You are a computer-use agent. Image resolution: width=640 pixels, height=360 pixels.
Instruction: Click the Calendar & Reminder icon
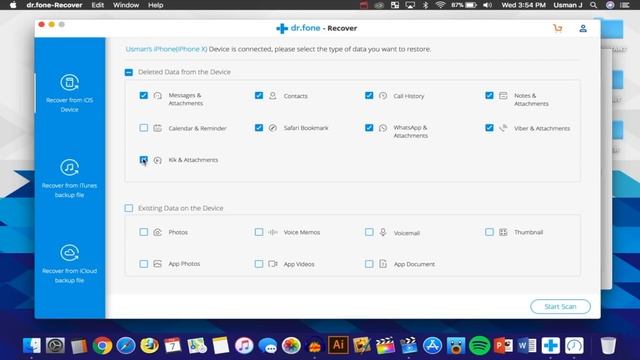coord(158,128)
